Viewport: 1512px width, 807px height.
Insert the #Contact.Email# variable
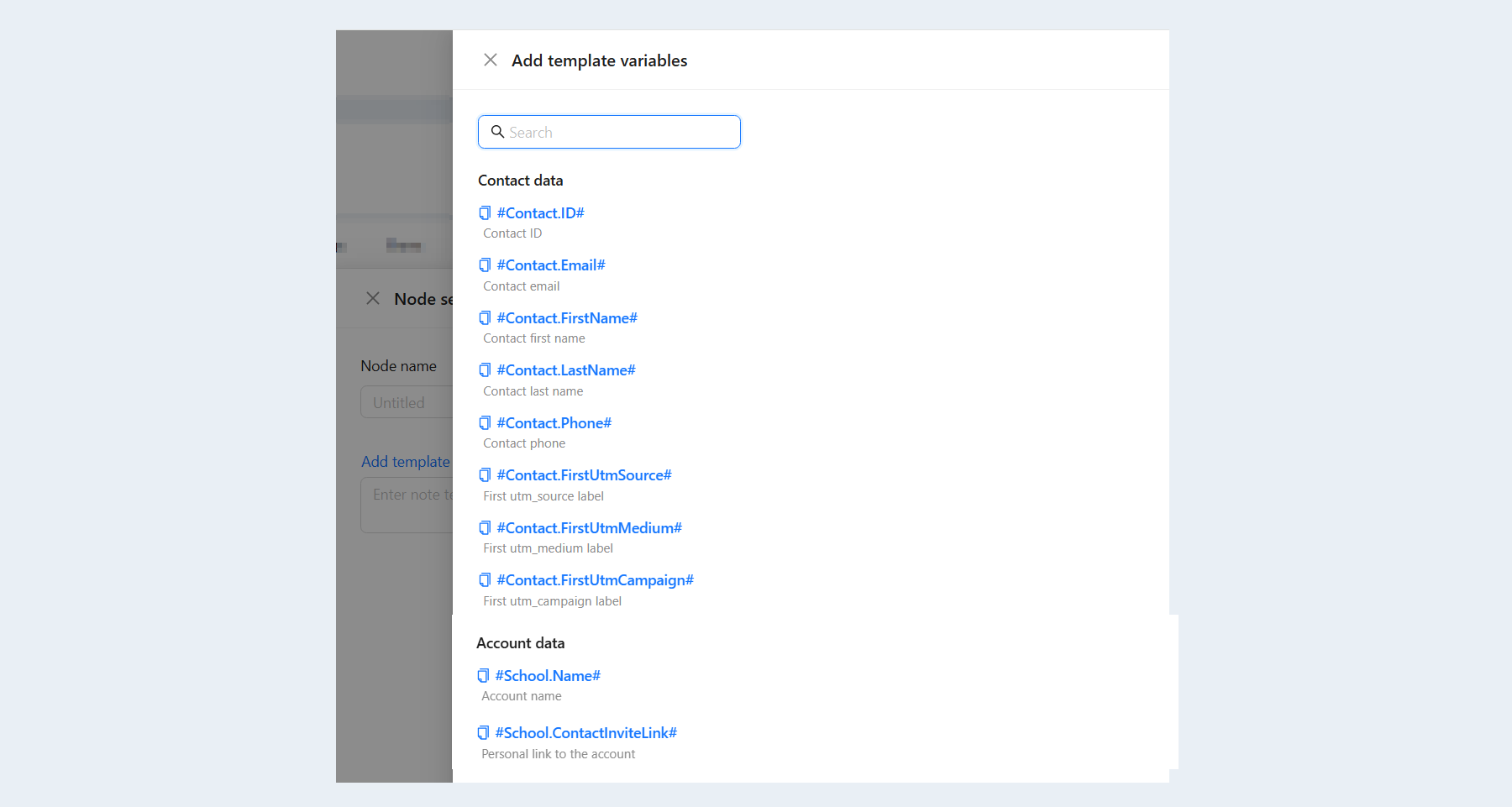tap(551, 265)
